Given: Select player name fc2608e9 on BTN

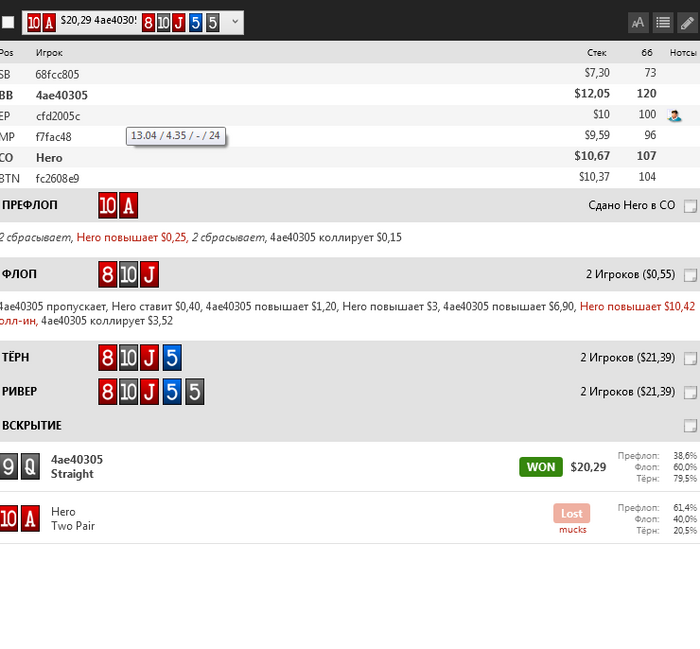Looking at the screenshot, I should point(58,179).
